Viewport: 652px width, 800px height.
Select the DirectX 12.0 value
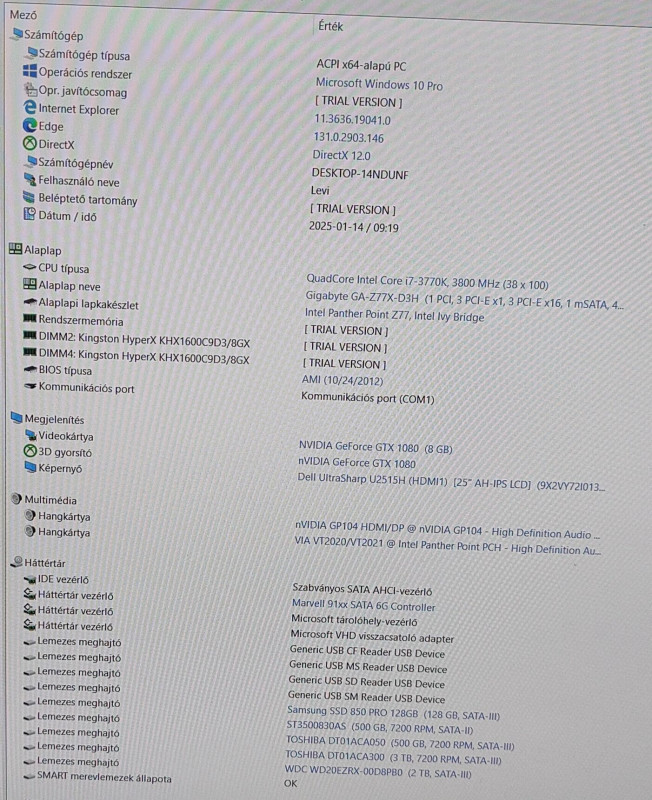tap(341, 155)
